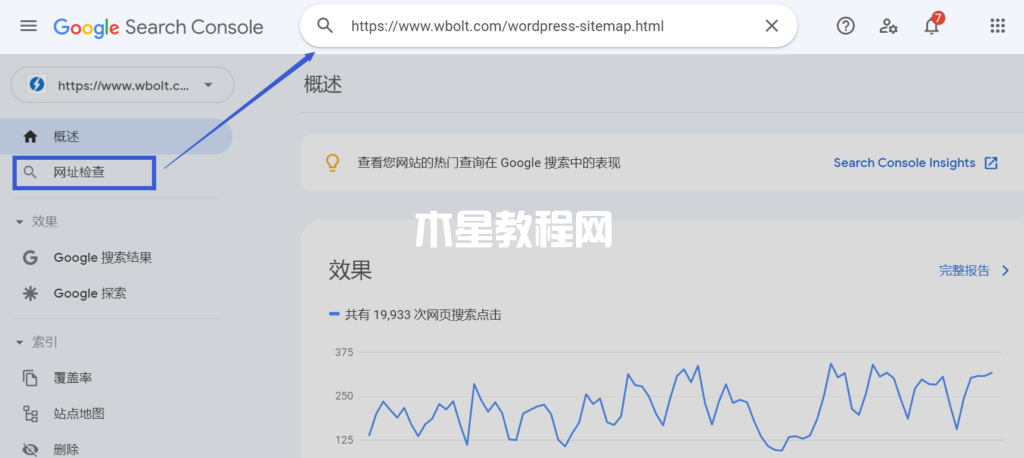Select 概述 in the sidebar

(116, 137)
